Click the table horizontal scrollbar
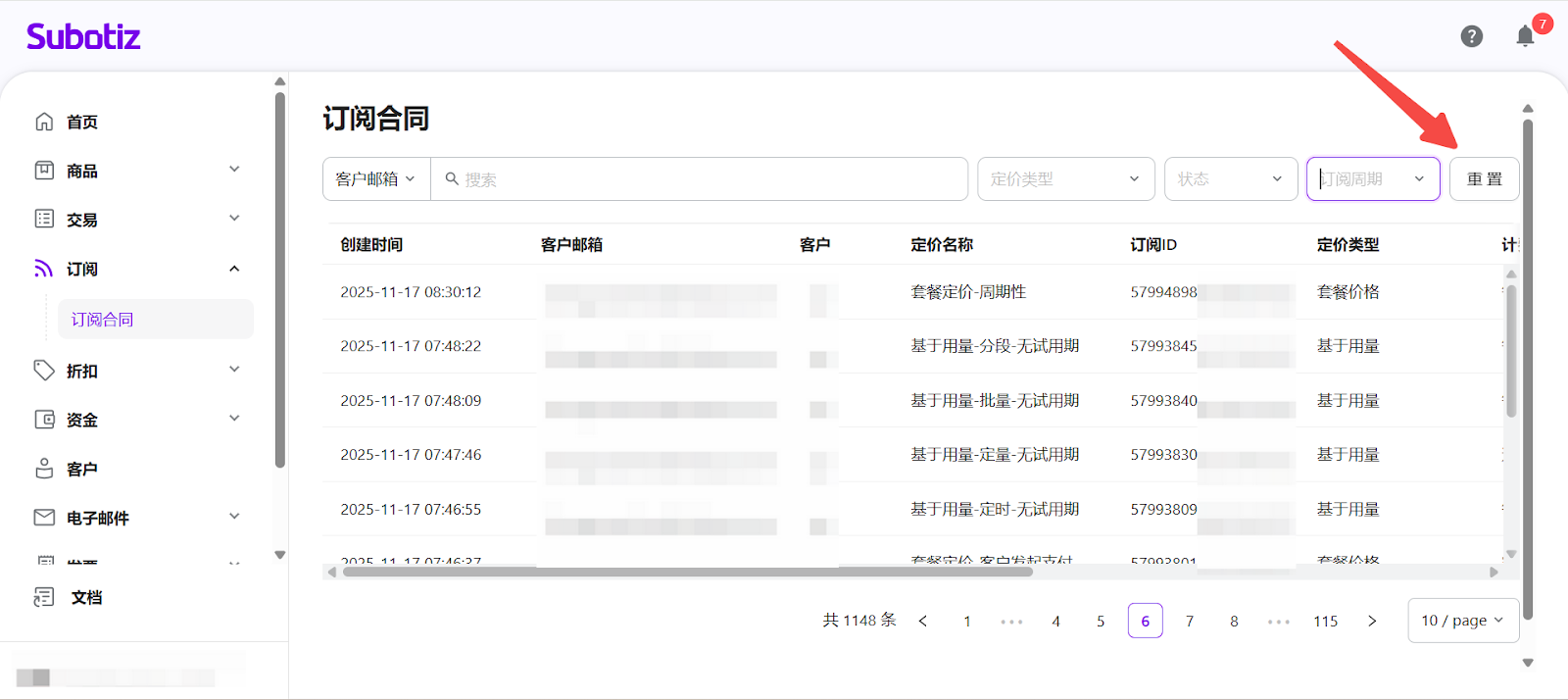The image size is (1568, 700). (686, 572)
